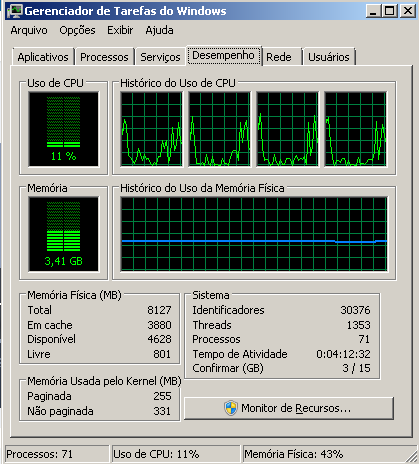Screen dimensions: 419x465
Task: Switch to the Usuários tab
Action: [329, 57]
